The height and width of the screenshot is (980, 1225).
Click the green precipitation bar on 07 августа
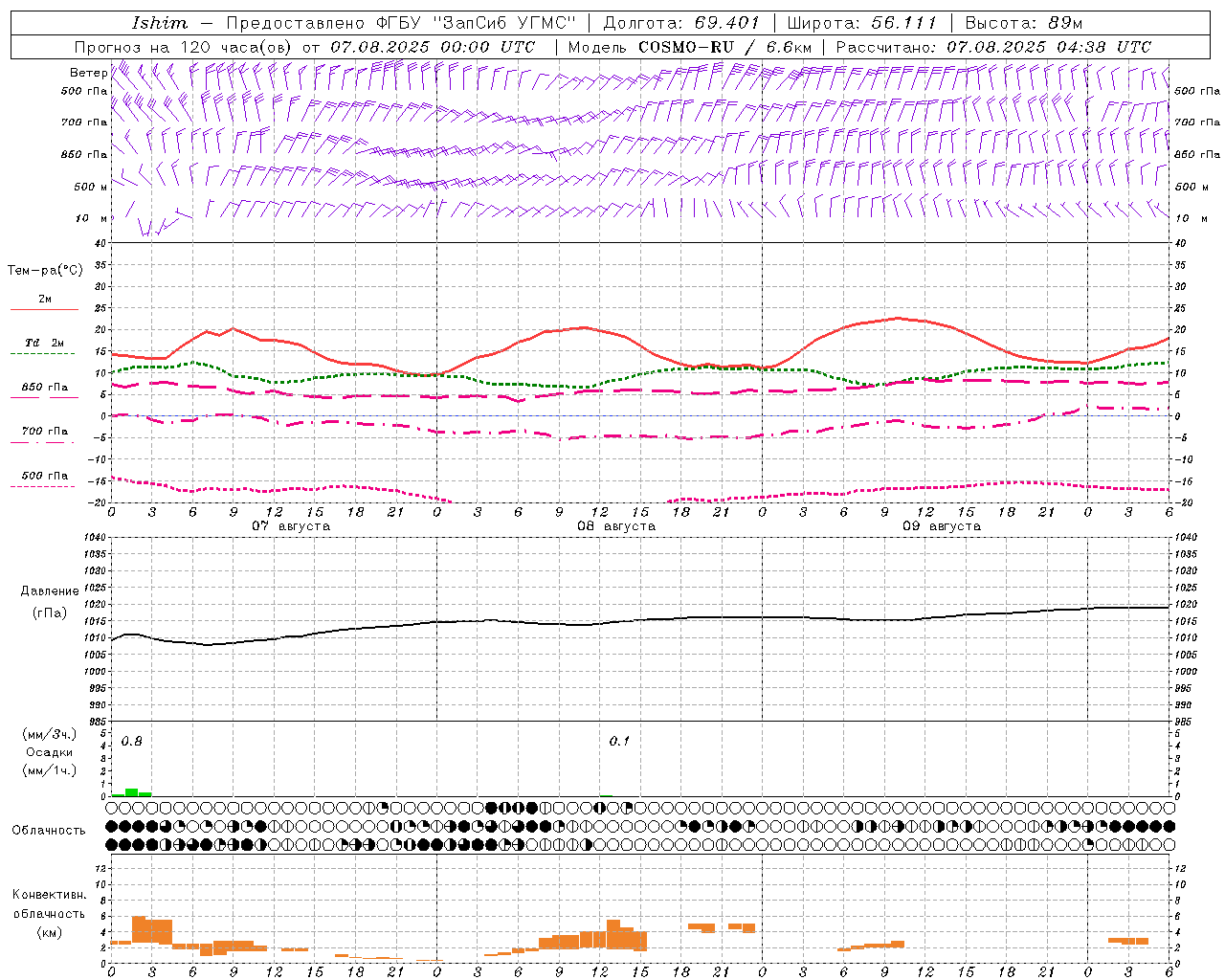[132, 792]
